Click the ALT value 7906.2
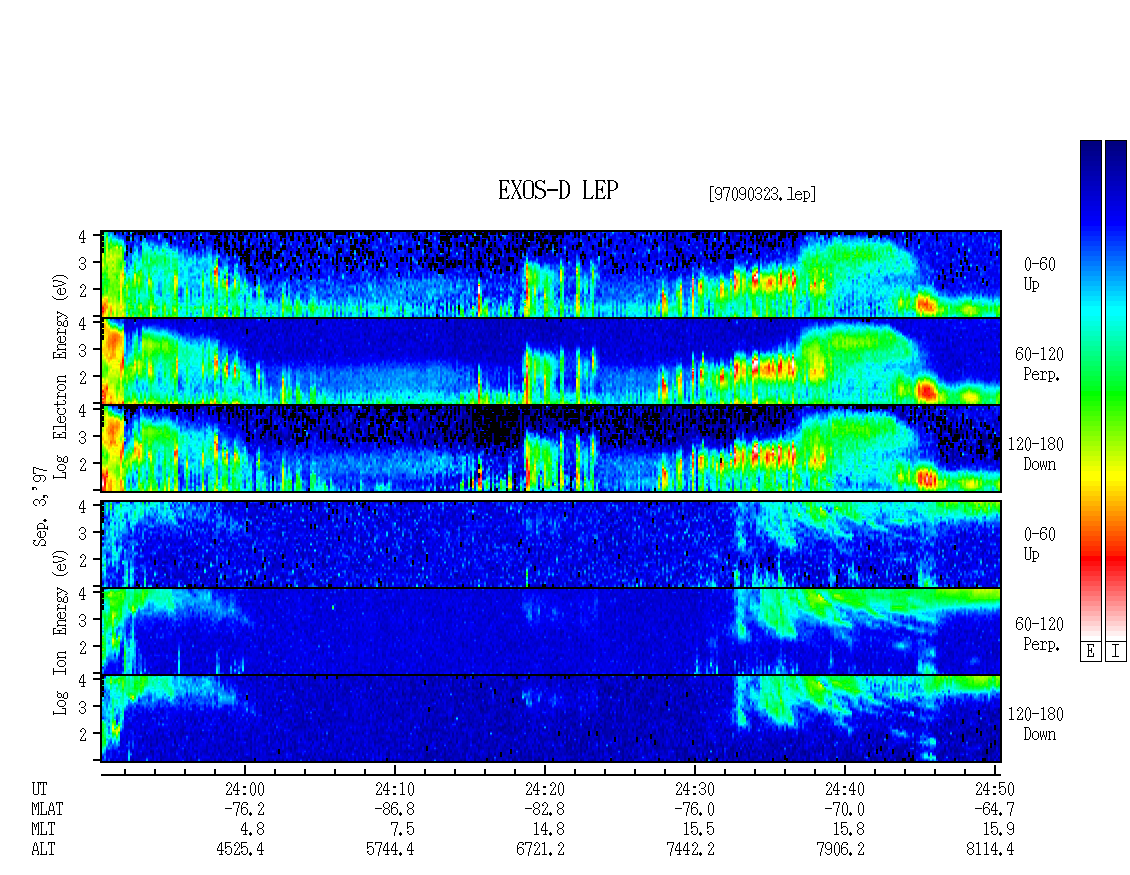 (x=840, y=849)
